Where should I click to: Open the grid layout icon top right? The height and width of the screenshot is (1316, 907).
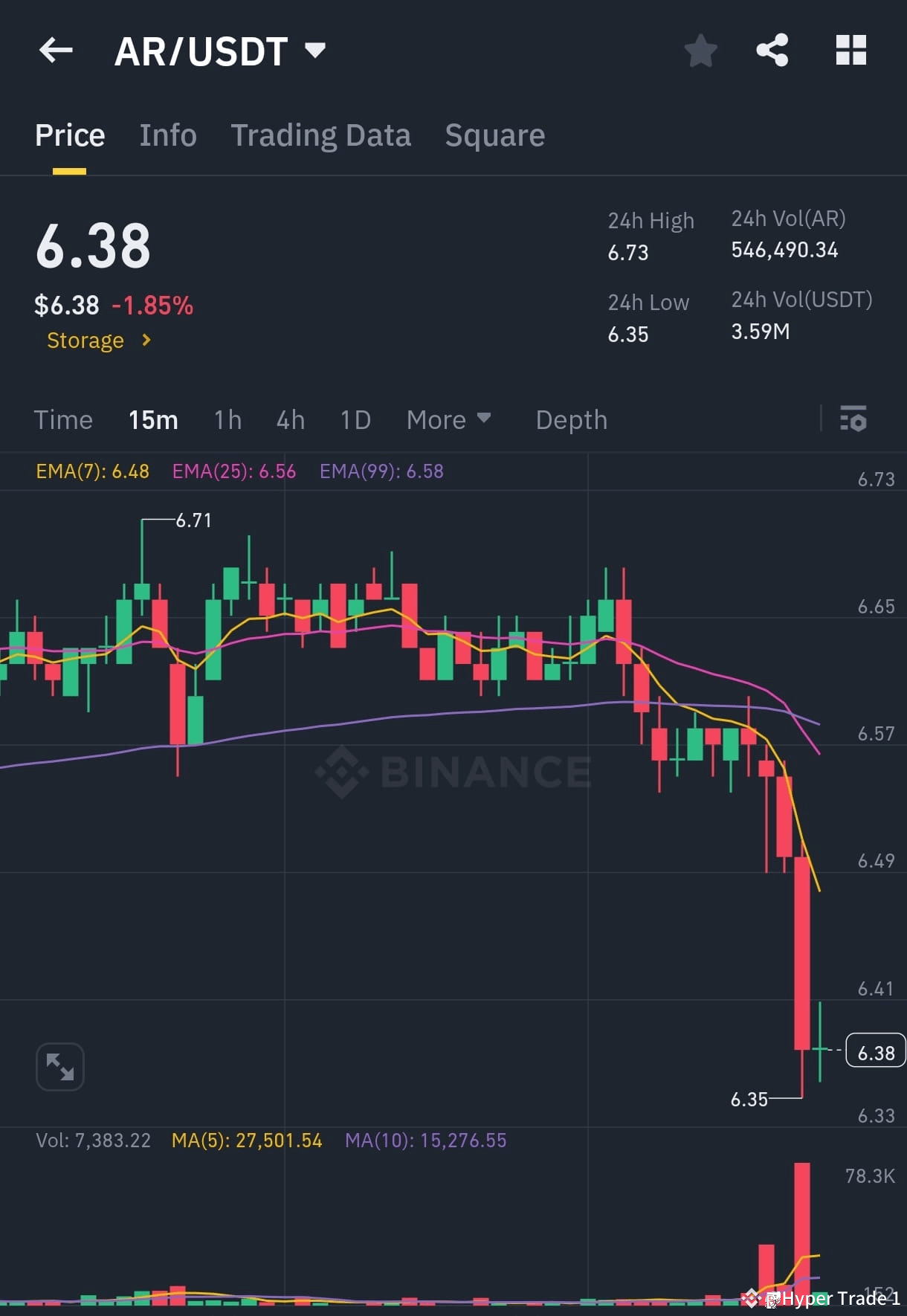coord(850,50)
